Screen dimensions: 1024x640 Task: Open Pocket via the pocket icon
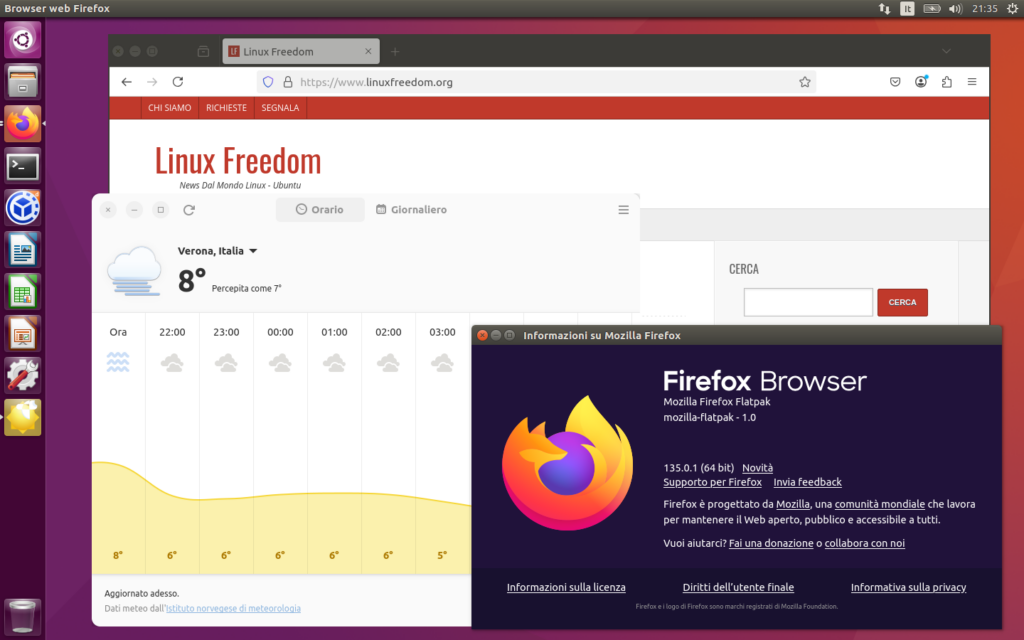tap(894, 82)
